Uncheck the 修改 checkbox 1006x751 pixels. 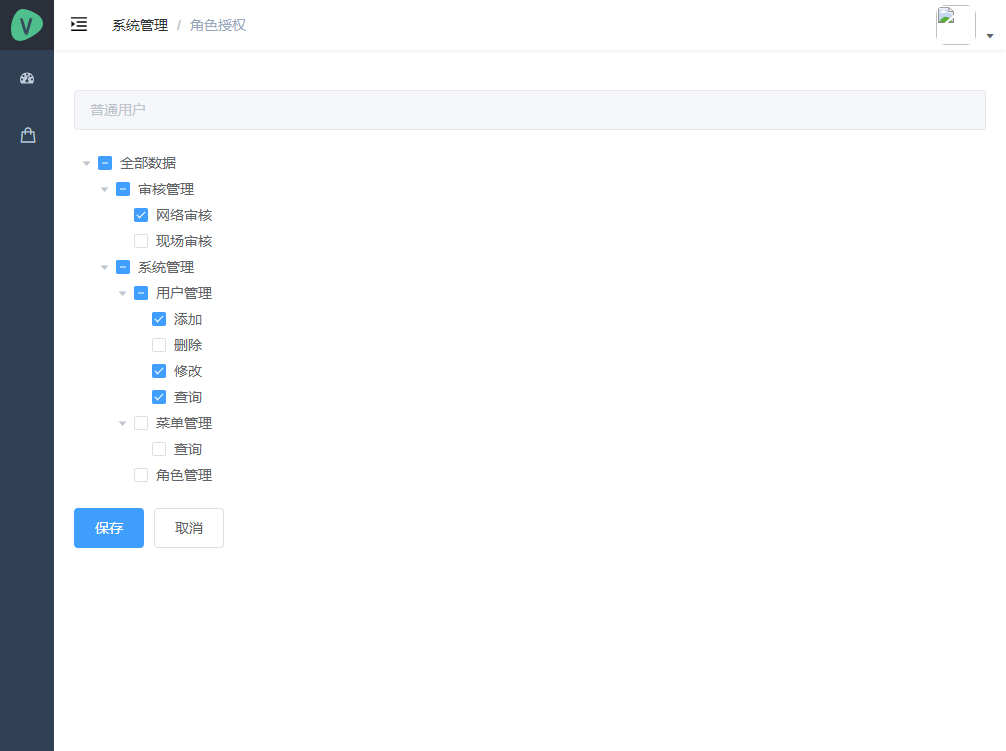159,371
